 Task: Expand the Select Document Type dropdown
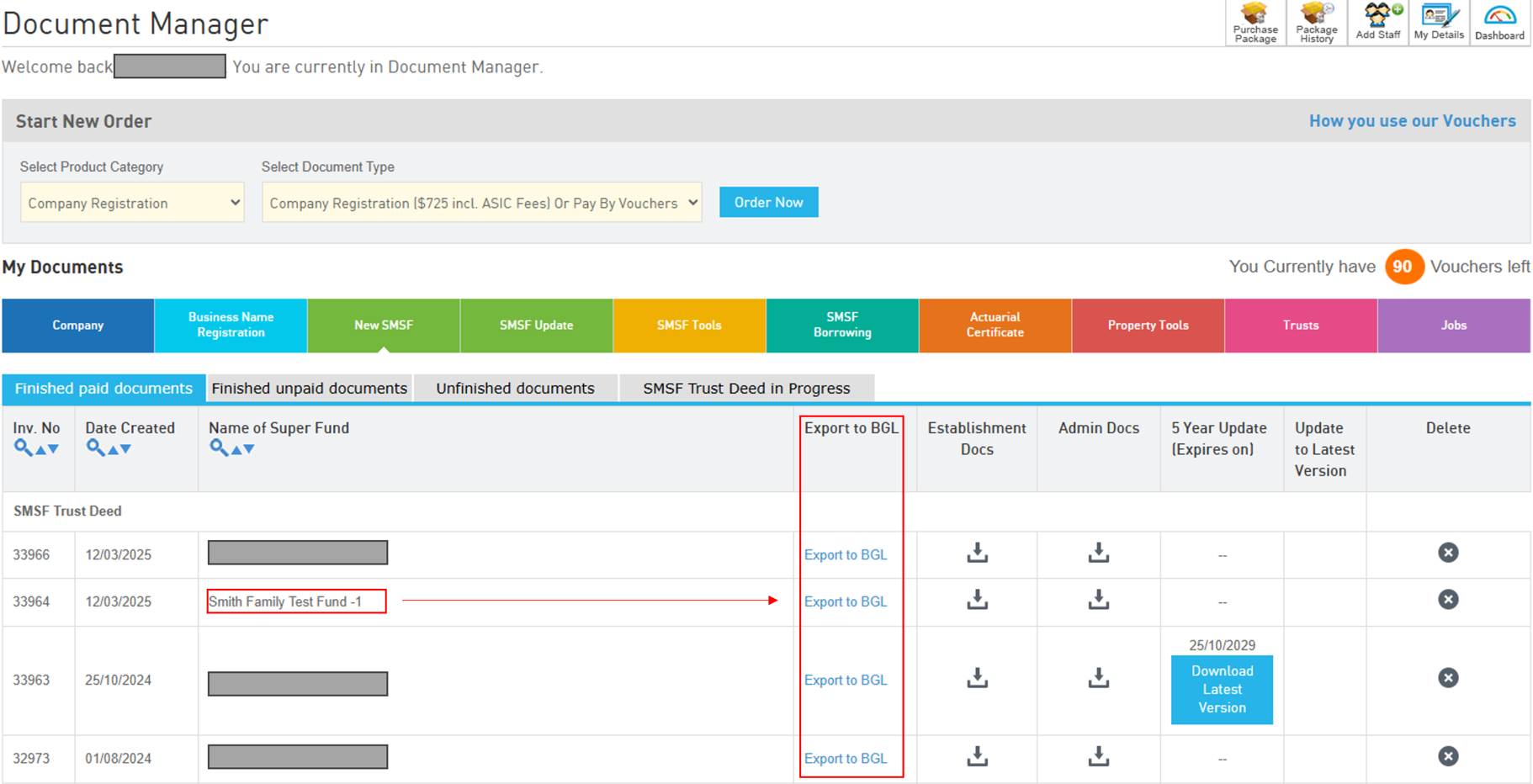481,203
